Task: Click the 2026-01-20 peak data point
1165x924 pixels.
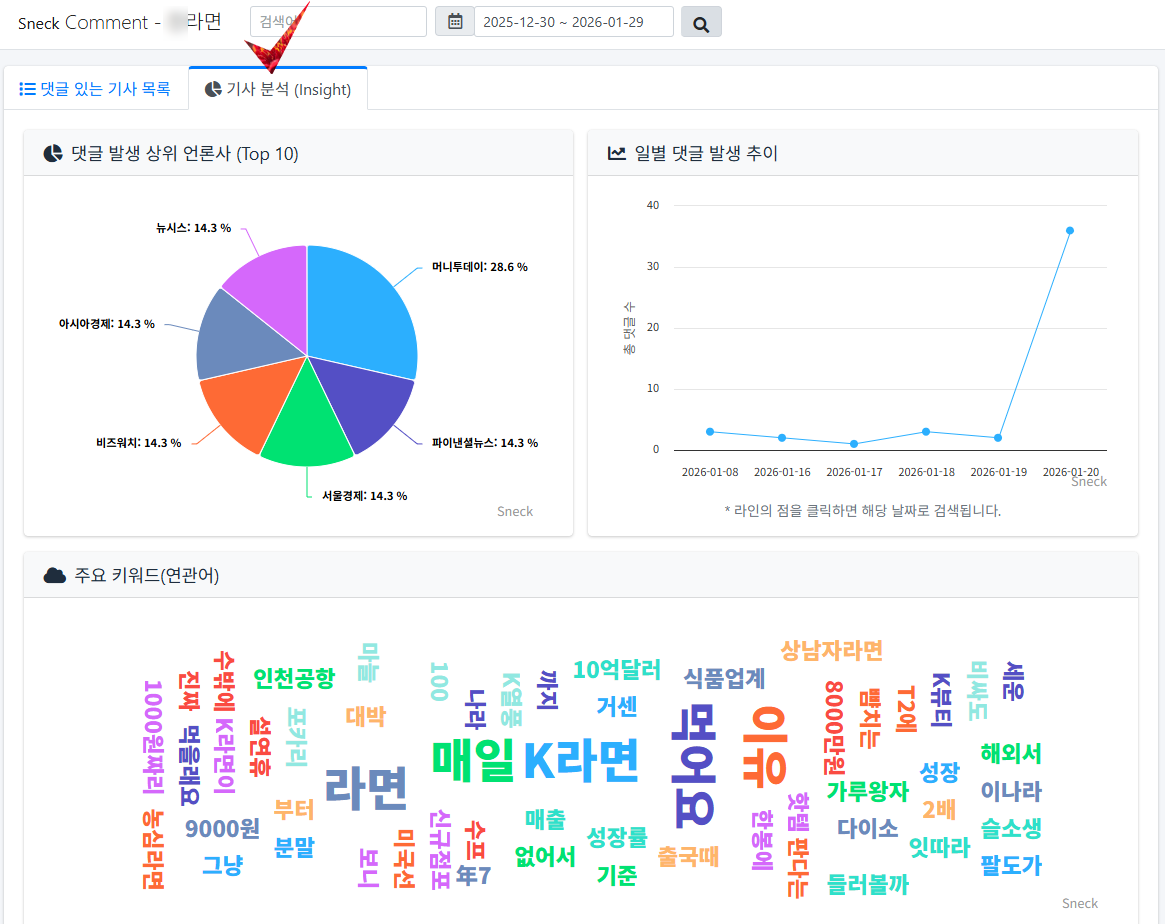Action: click(x=1070, y=230)
